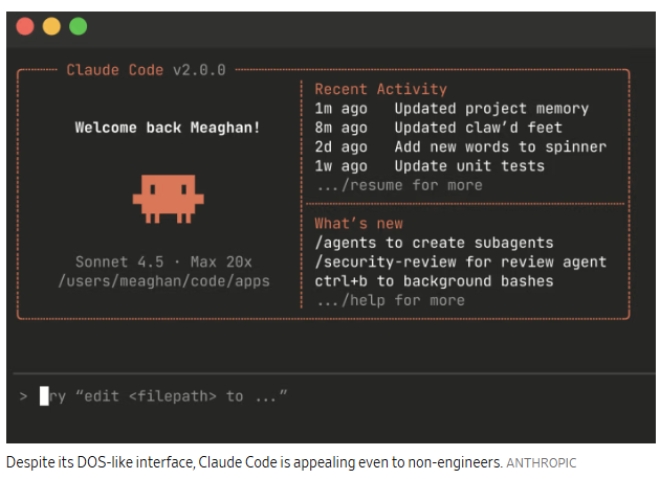This screenshot has width=660, height=479.
Task: Select the "Updated project memory" activity entry
Action: pyautogui.click(x=491, y=108)
